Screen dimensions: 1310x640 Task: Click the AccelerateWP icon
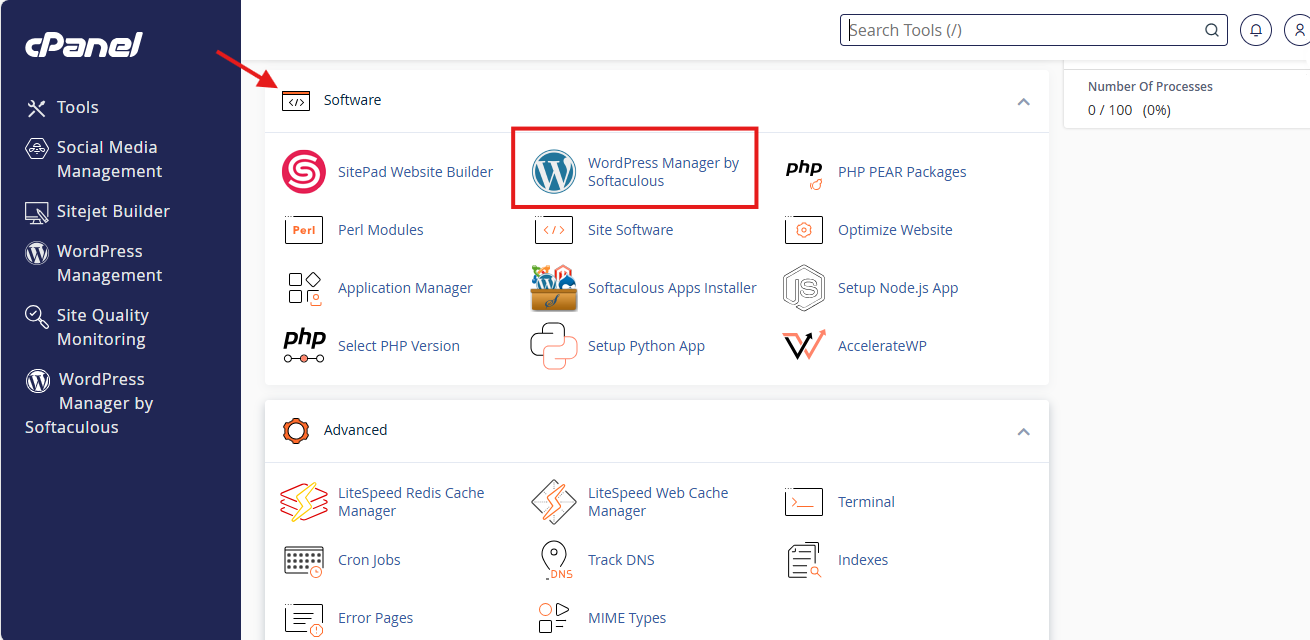click(x=804, y=346)
